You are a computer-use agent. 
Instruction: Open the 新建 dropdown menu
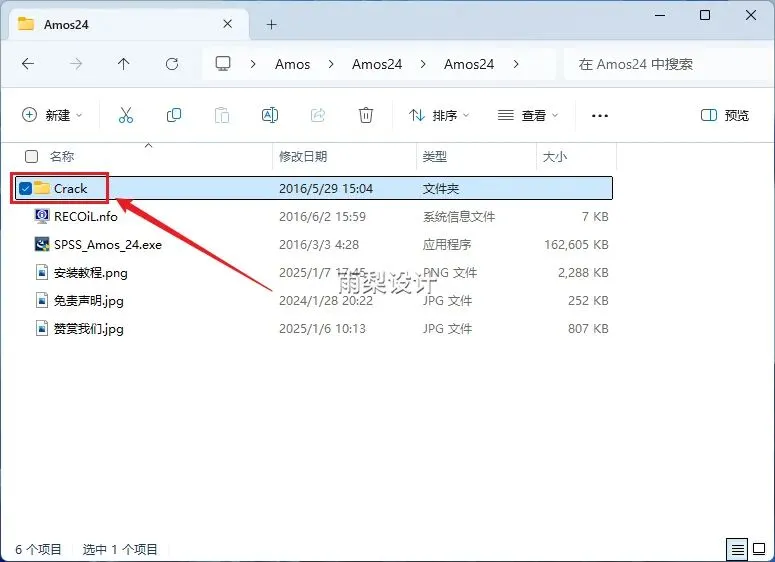(x=52, y=115)
